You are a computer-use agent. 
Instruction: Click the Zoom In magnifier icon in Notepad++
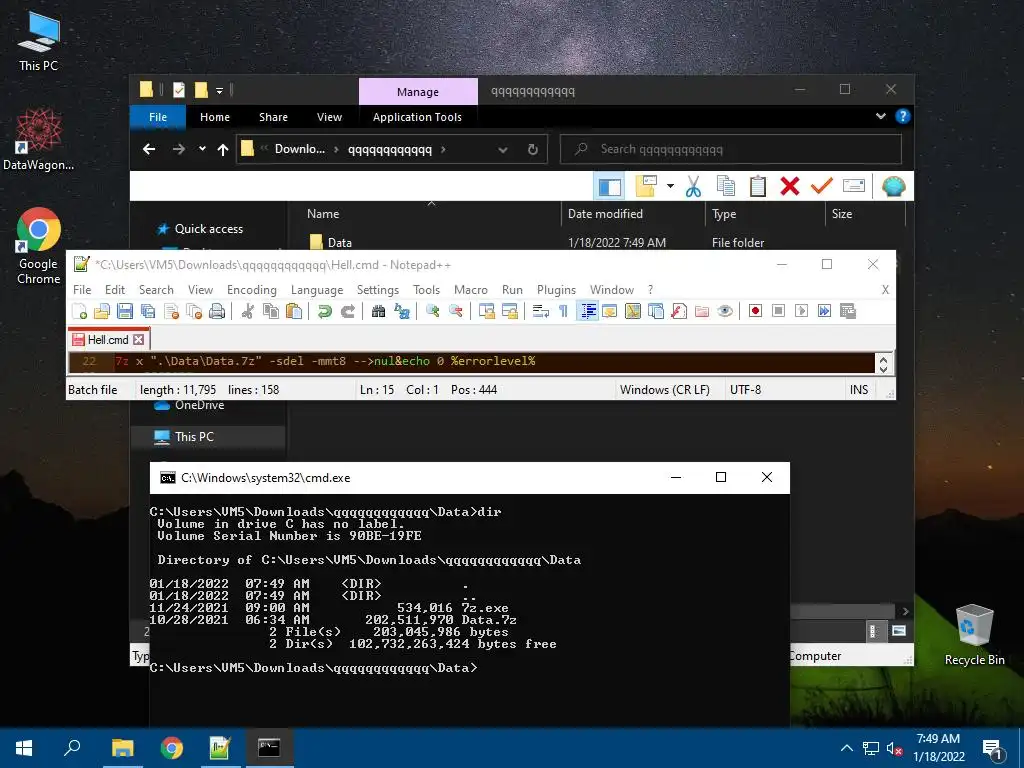(432, 312)
